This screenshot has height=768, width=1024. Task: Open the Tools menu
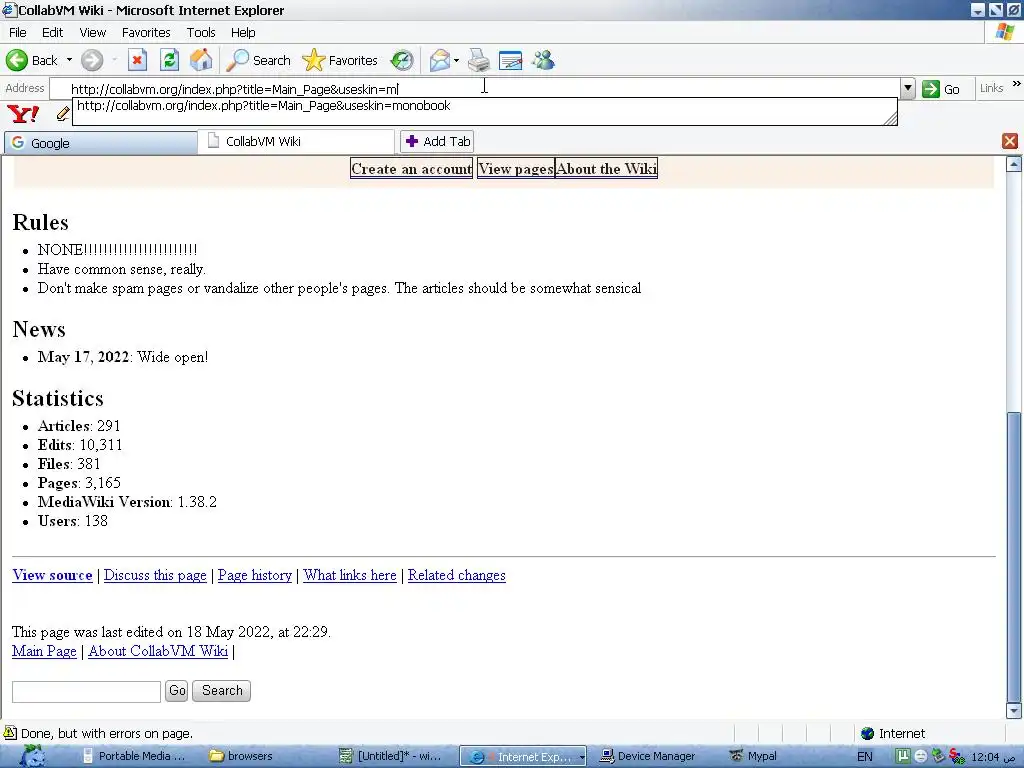point(200,33)
